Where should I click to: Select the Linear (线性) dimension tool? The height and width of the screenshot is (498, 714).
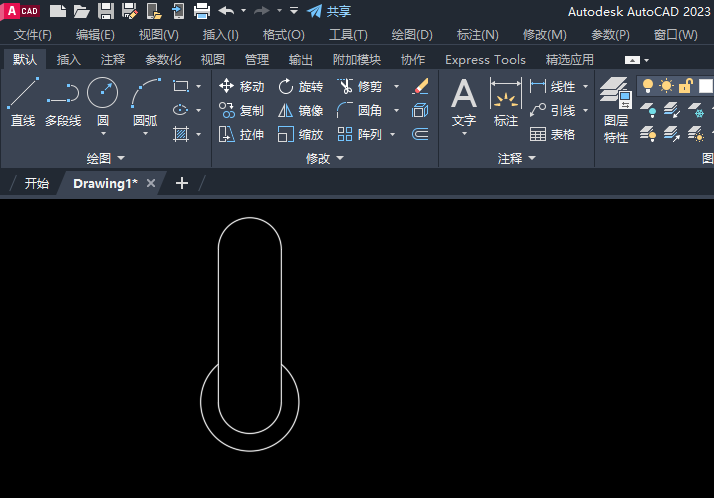tap(552, 86)
